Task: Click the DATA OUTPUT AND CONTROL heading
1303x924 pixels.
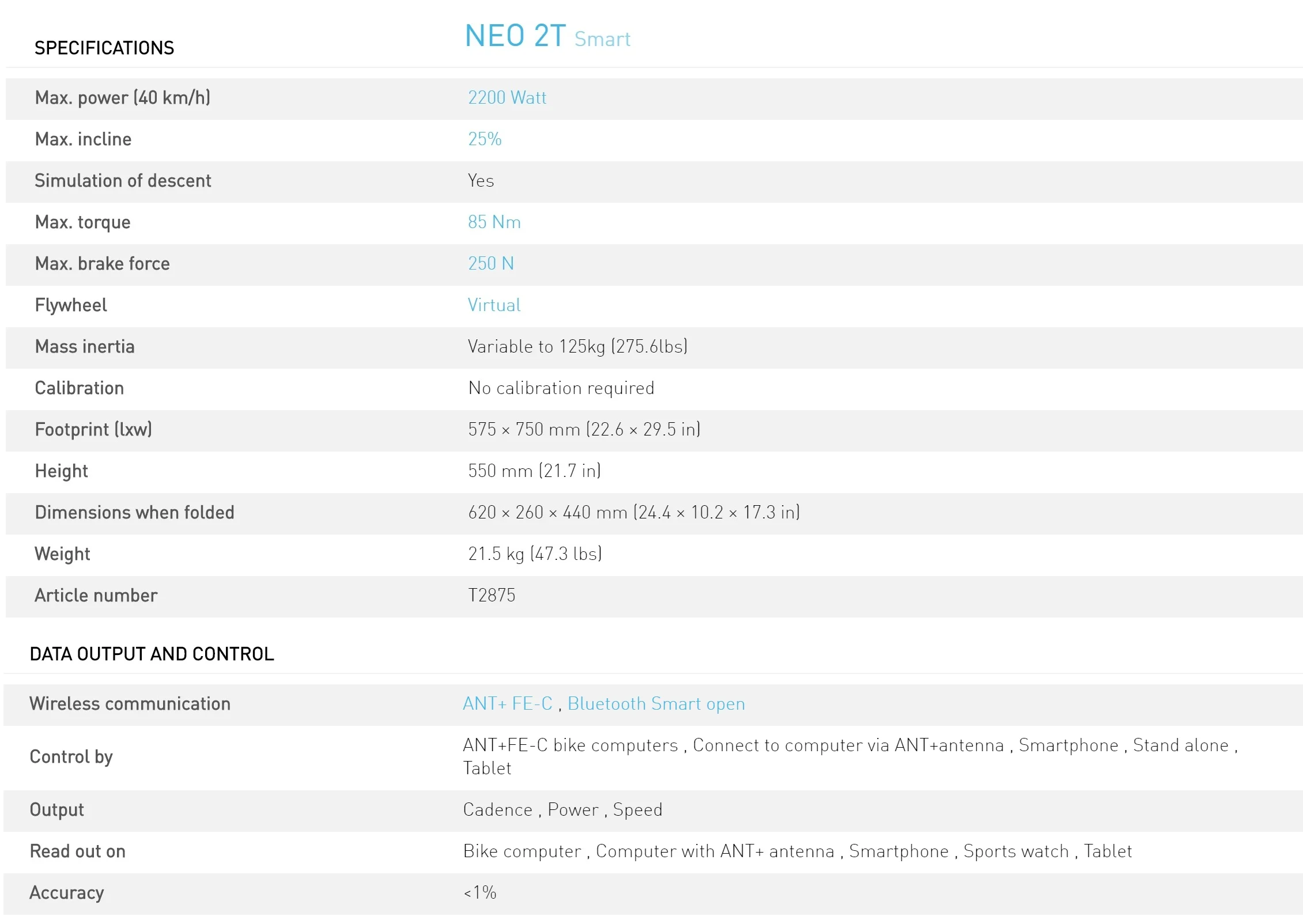Action: pos(152,654)
